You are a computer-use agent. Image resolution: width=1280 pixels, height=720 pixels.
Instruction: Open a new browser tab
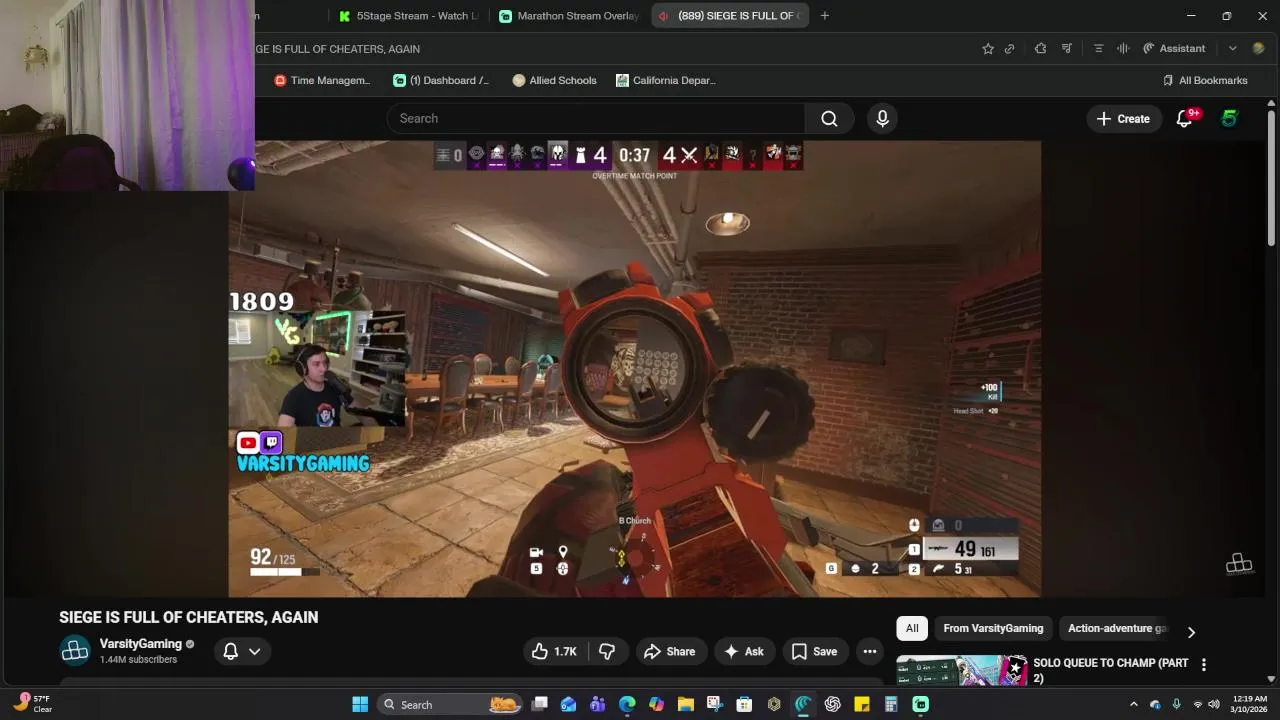[x=824, y=16]
